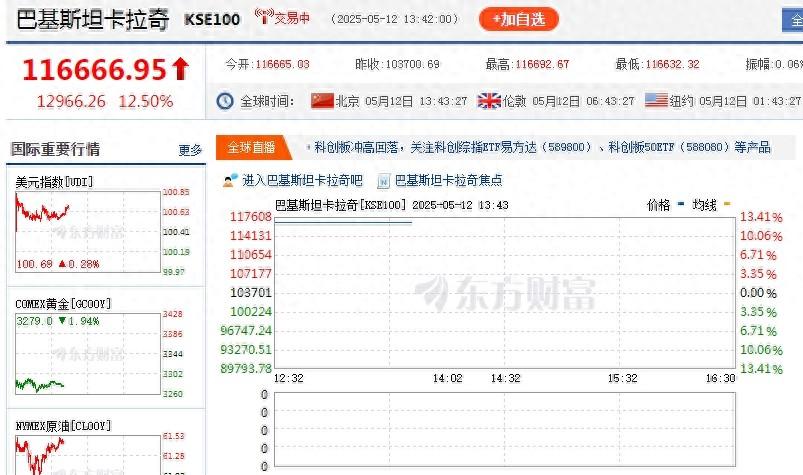Open 巴基斯坦卡拉奇焦点 link
The height and width of the screenshot is (475, 803).
[x=449, y=180]
